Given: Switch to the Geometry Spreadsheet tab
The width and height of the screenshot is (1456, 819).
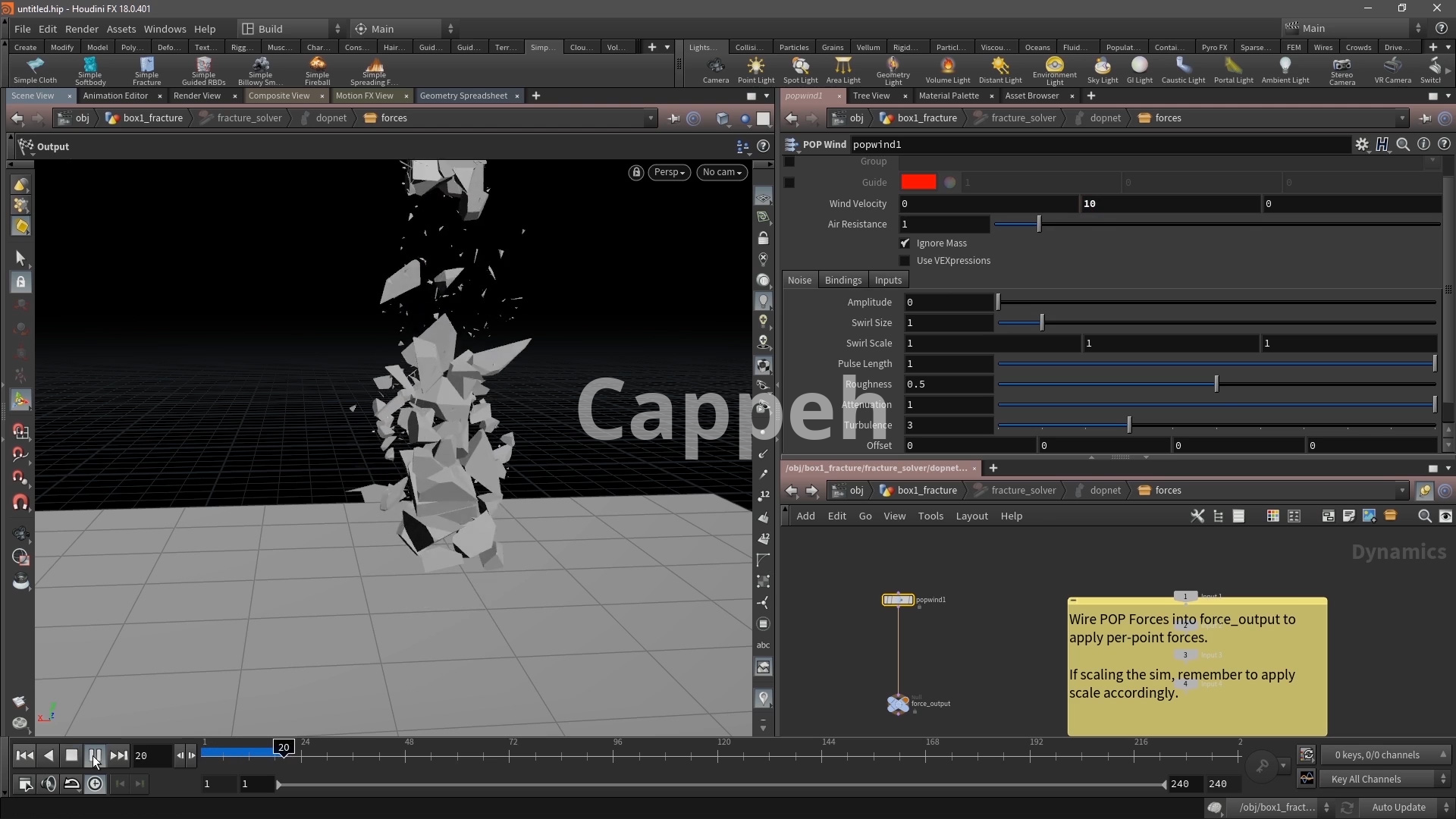Looking at the screenshot, I should [463, 96].
